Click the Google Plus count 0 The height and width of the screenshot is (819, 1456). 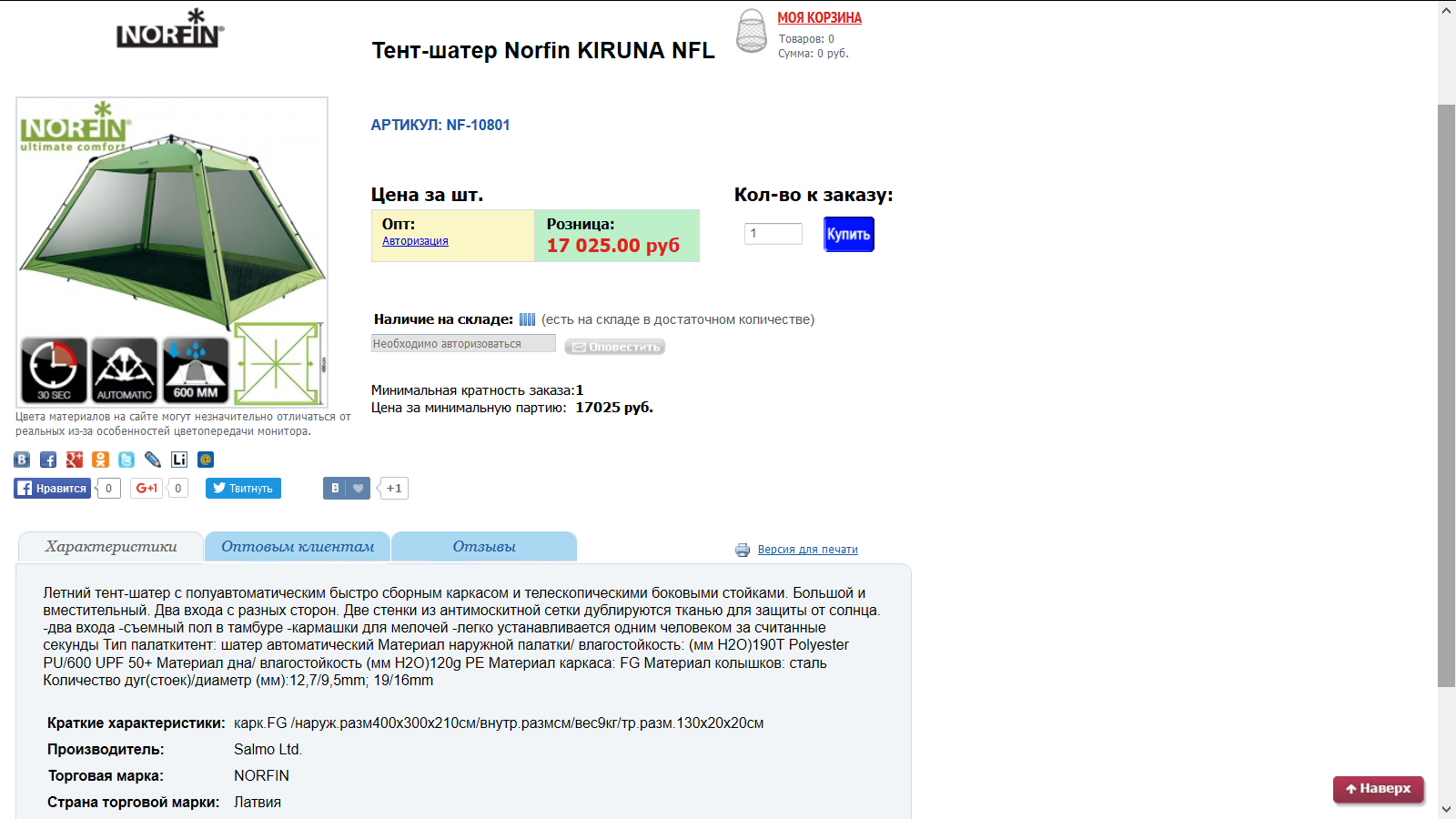177,489
